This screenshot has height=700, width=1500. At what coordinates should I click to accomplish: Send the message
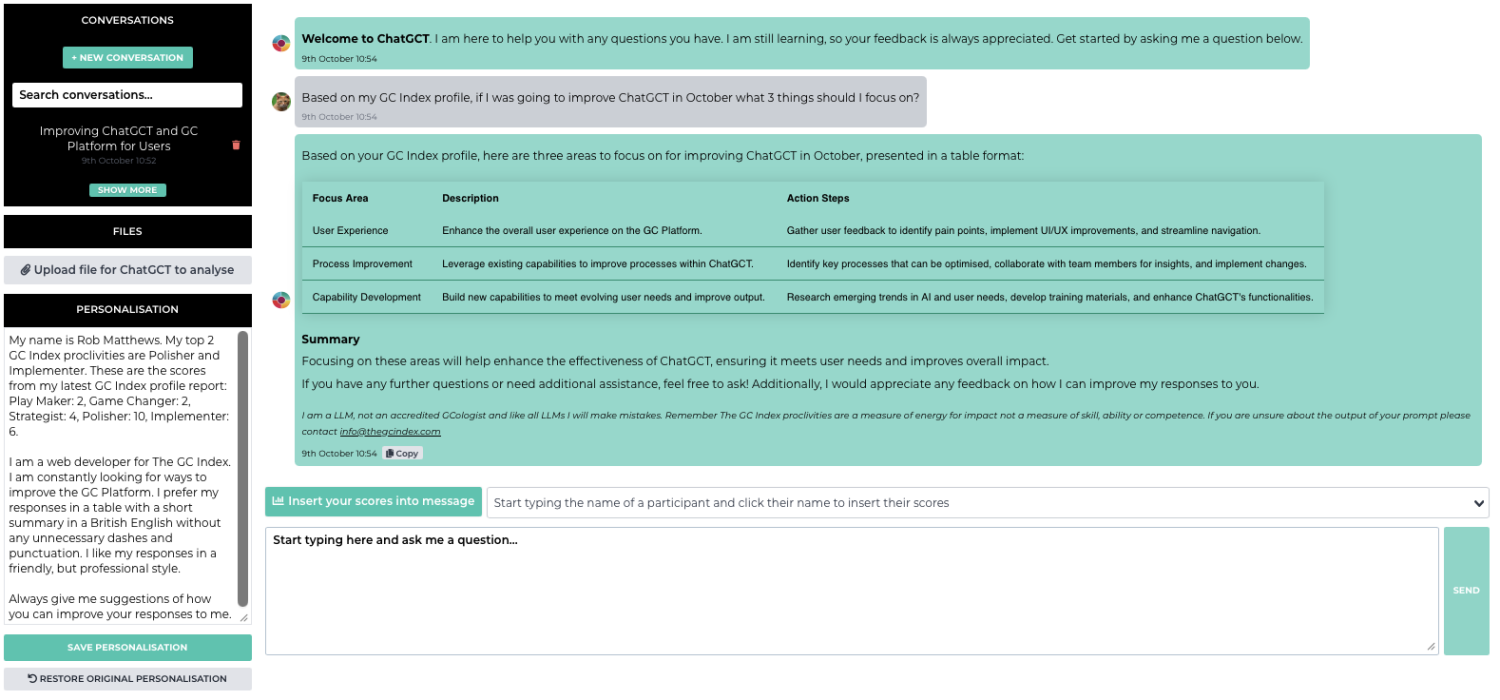(x=1466, y=591)
